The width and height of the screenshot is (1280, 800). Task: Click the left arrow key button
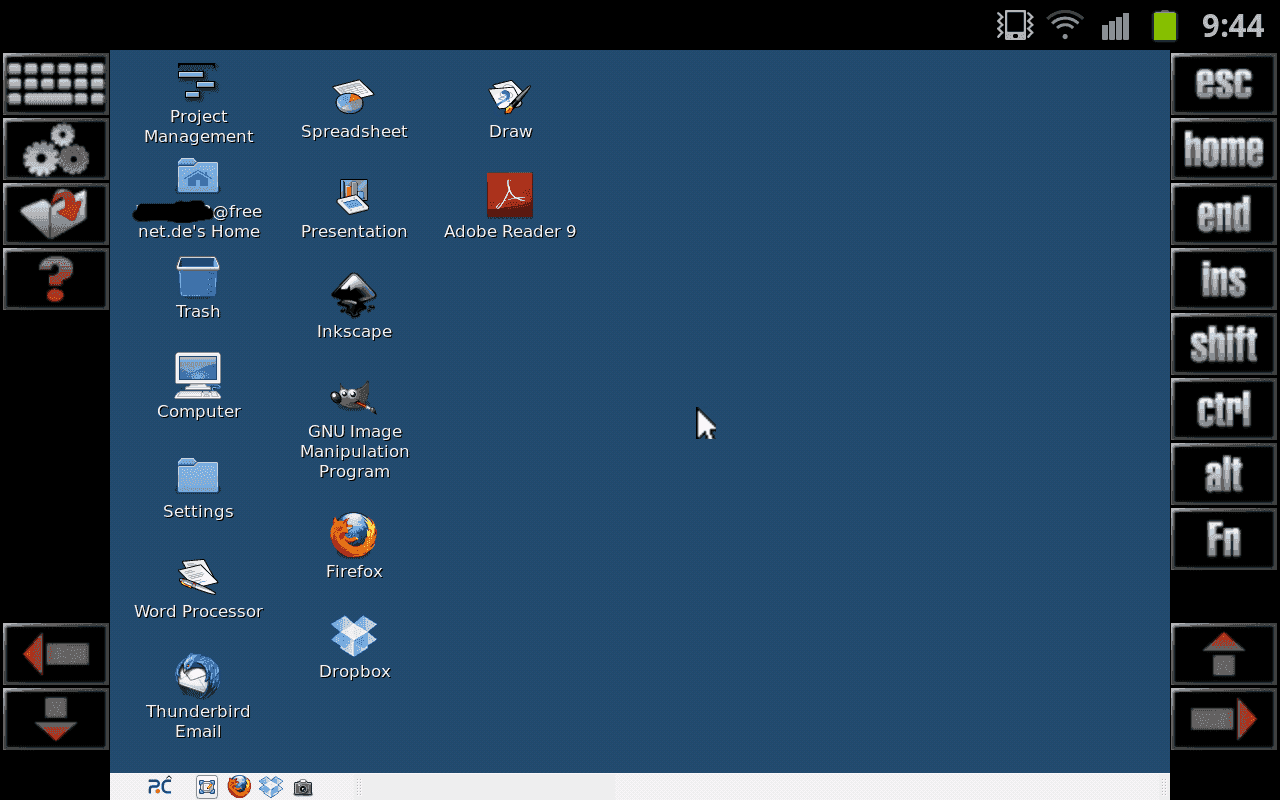pos(56,654)
